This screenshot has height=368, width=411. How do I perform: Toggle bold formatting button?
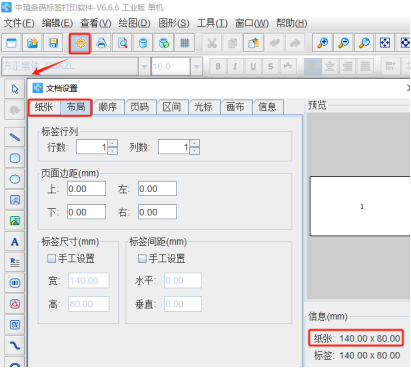click(x=218, y=66)
